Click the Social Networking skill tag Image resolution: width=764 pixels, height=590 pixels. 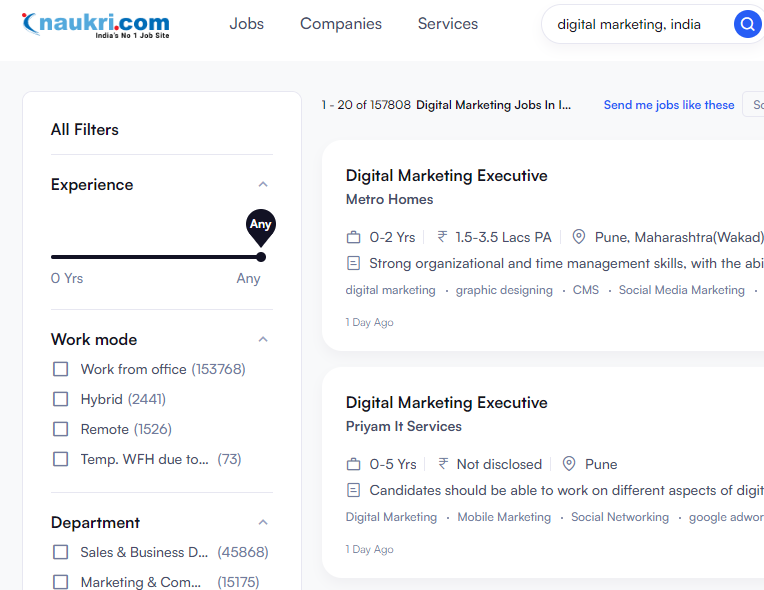620,517
